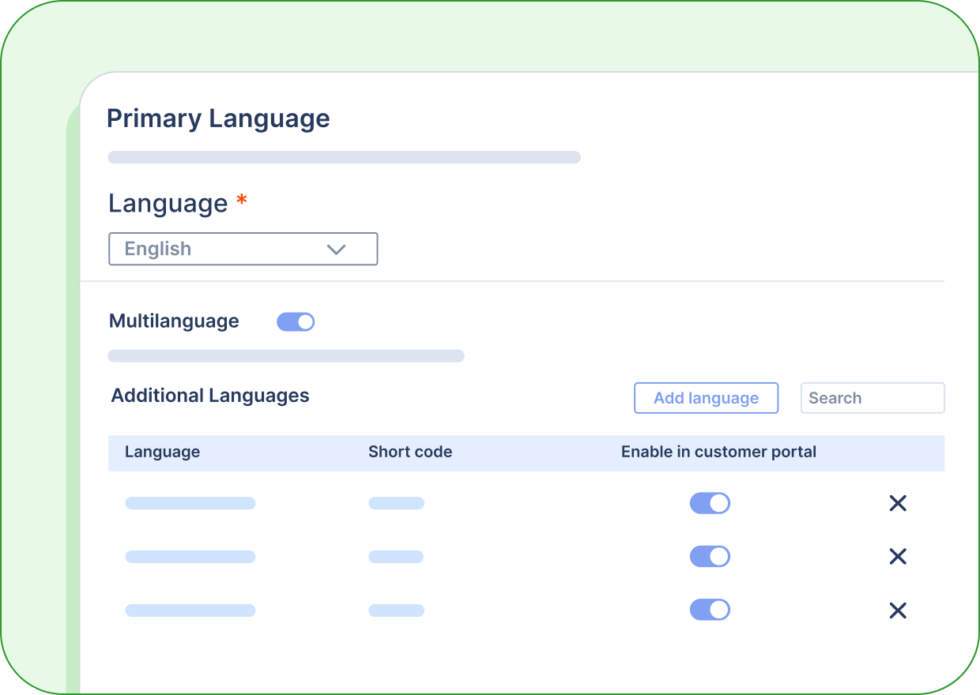
Task: Click the required-field asterisk next to Language
Action: (240, 201)
